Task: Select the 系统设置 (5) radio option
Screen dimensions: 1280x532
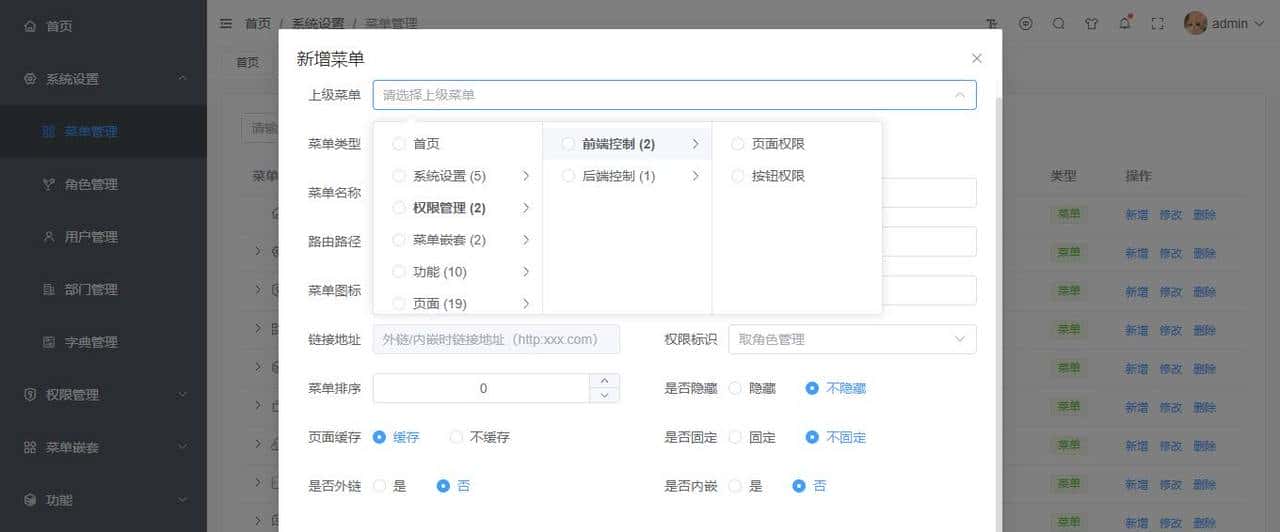Action: (400, 176)
